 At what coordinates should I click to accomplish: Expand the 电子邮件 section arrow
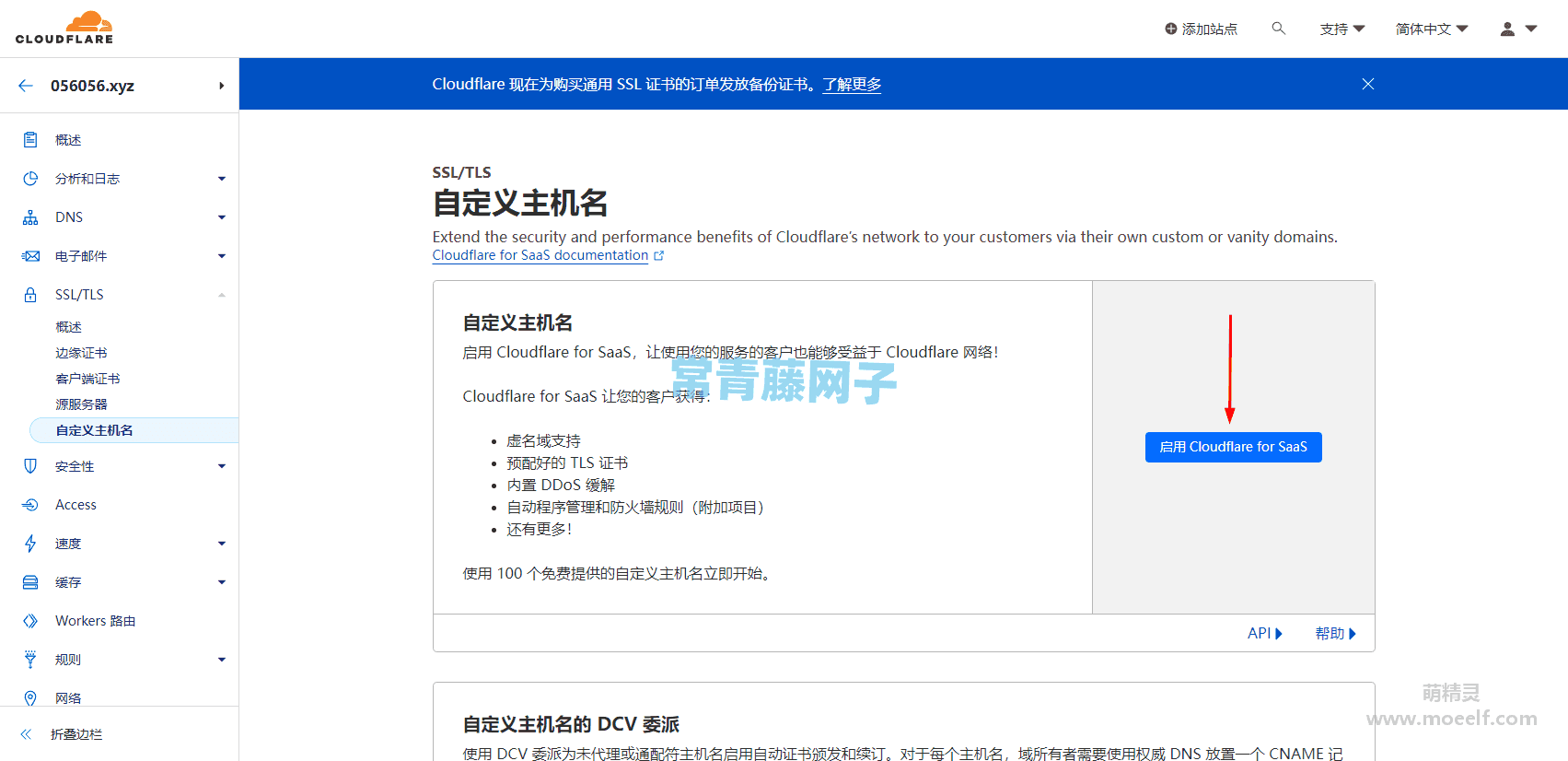tap(222, 256)
